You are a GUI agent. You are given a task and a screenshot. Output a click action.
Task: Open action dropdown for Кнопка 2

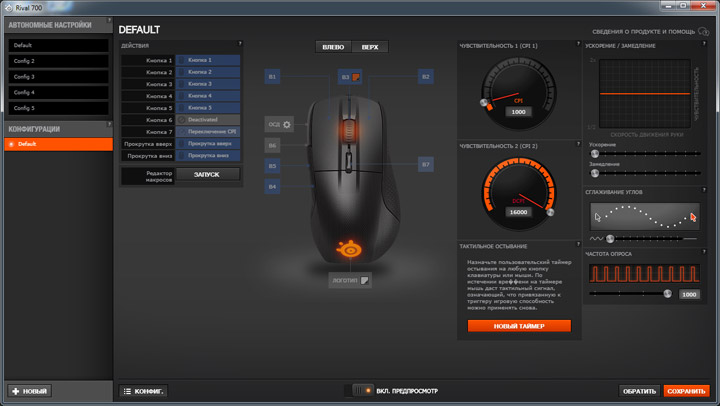click(208, 72)
